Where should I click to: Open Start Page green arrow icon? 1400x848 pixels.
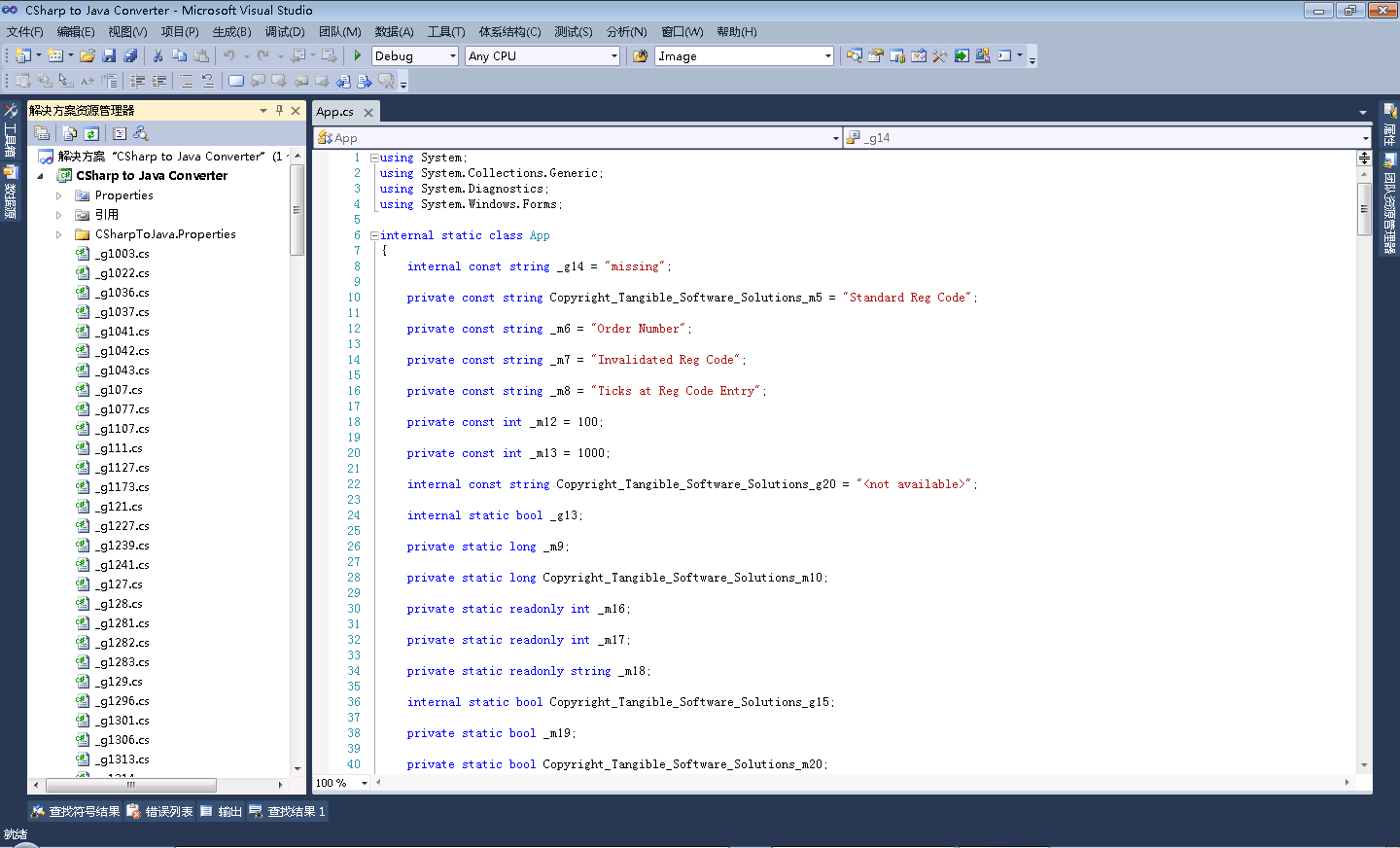pyautogui.click(x=961, y=55)
